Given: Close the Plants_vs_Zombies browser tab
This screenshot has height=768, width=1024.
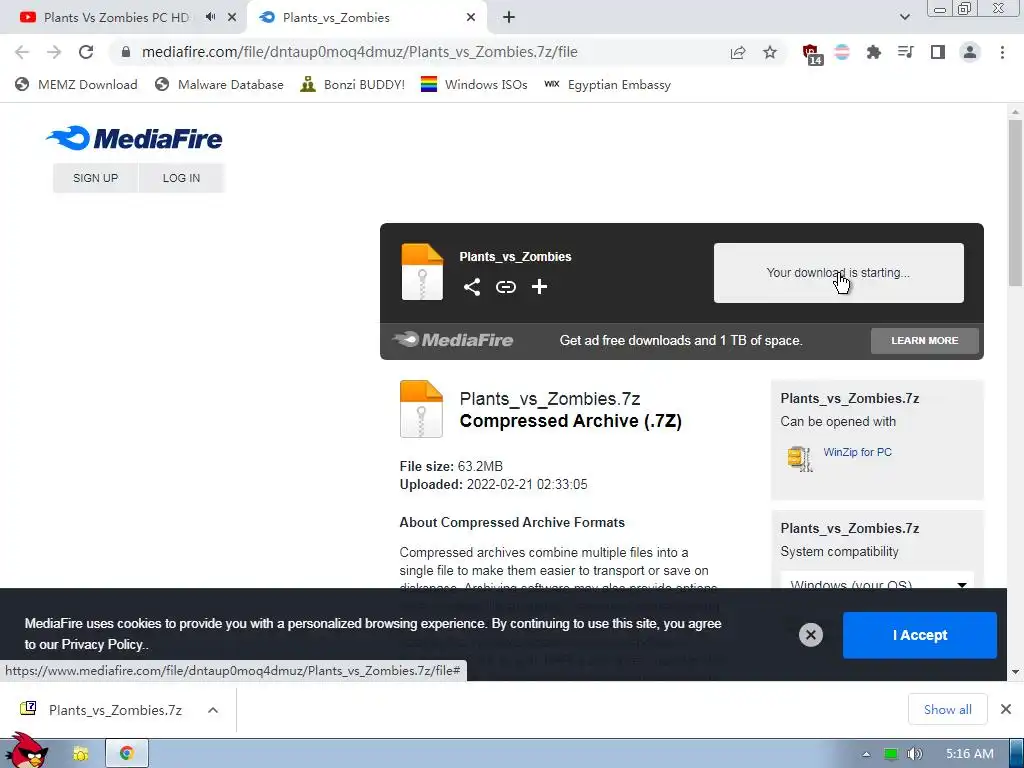Looking at the screenshot, I should point(471,18).
